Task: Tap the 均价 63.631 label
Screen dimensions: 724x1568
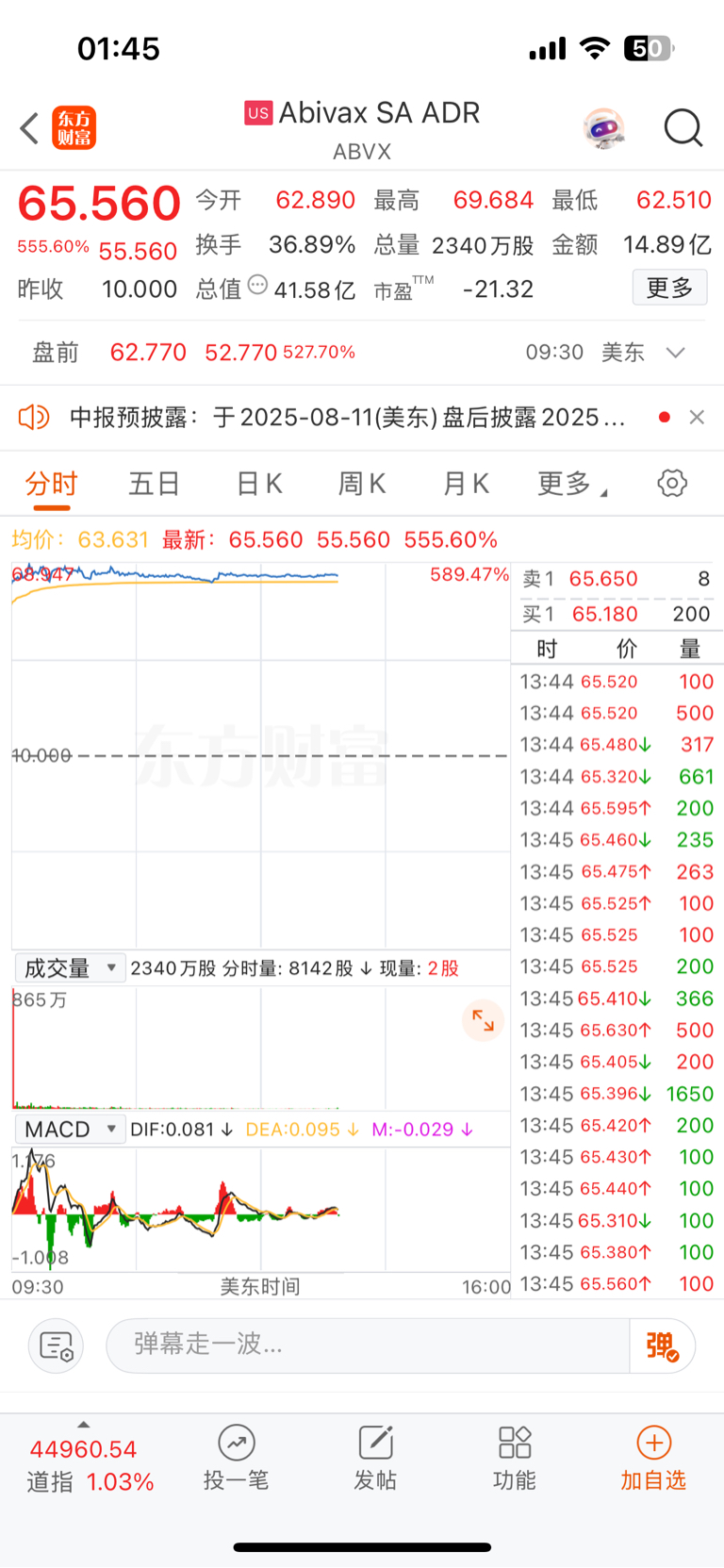Action: tap(80, 540)
